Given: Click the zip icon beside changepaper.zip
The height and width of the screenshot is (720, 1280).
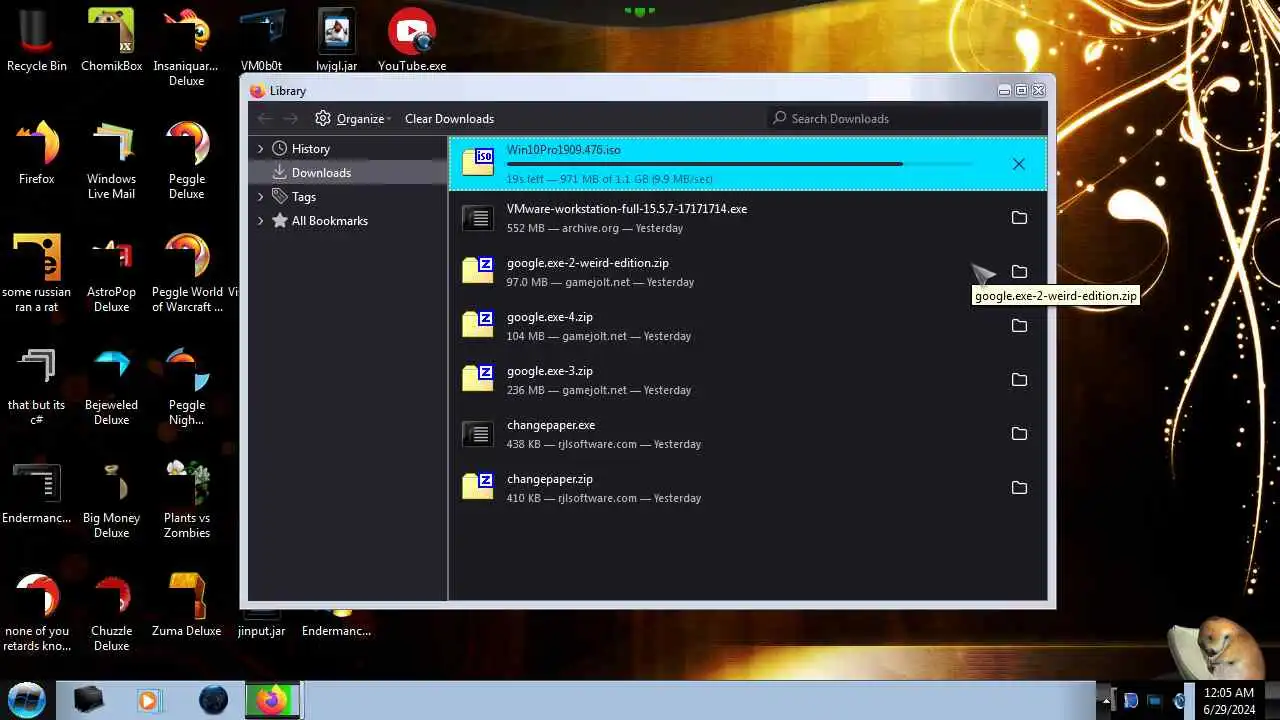Looking at the screenshot, I should 478,487.
